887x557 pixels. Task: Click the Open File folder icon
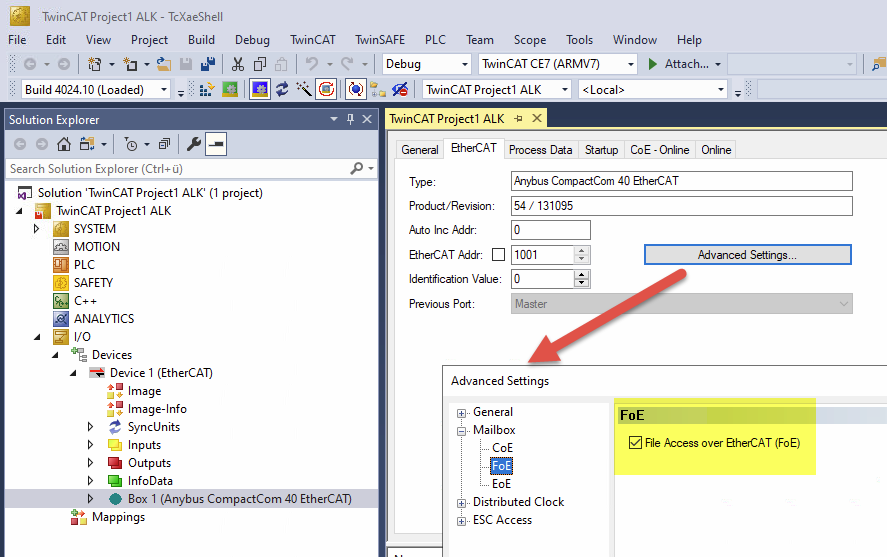click(x=164, y=64)
